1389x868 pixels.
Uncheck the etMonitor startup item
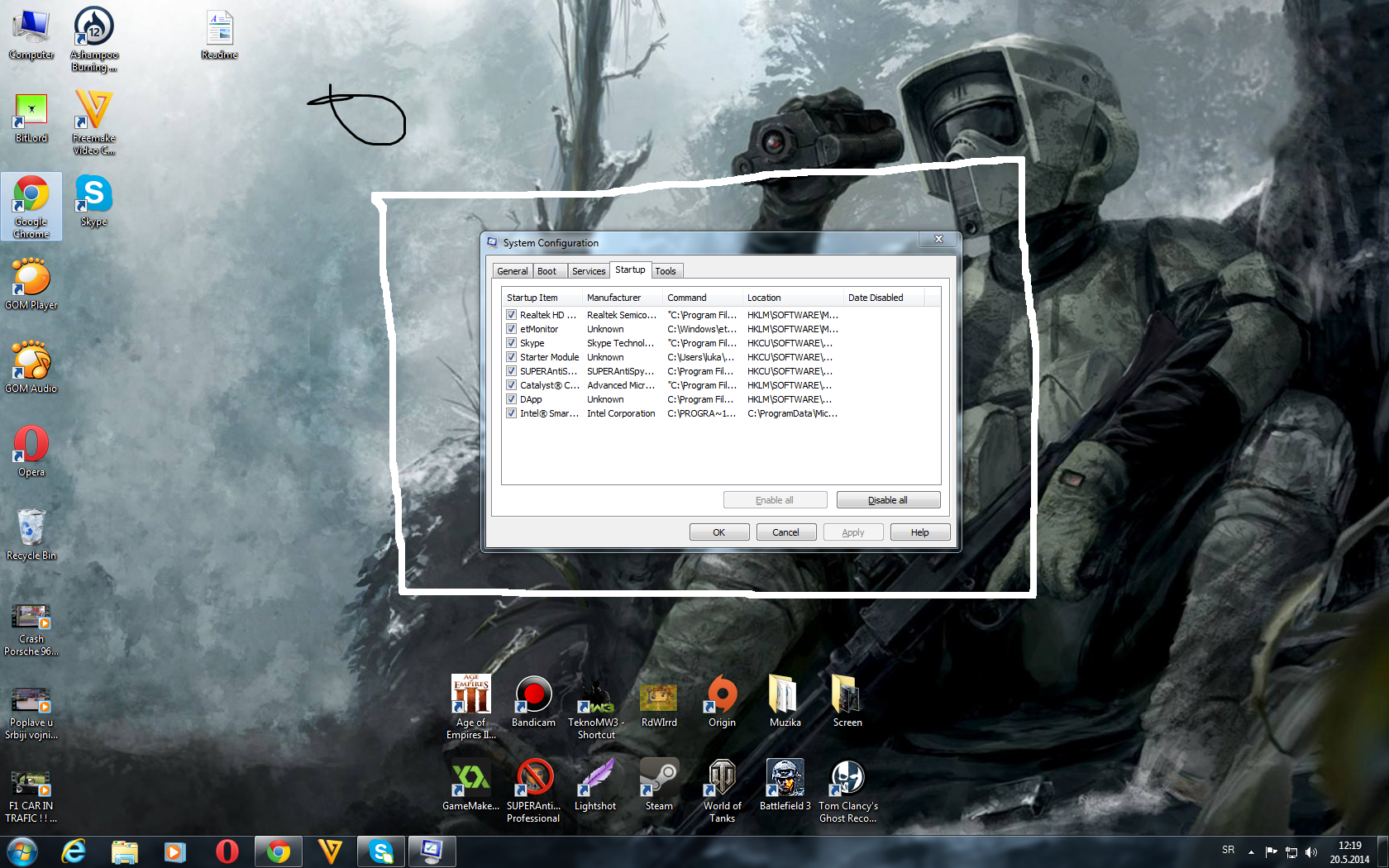512,329
